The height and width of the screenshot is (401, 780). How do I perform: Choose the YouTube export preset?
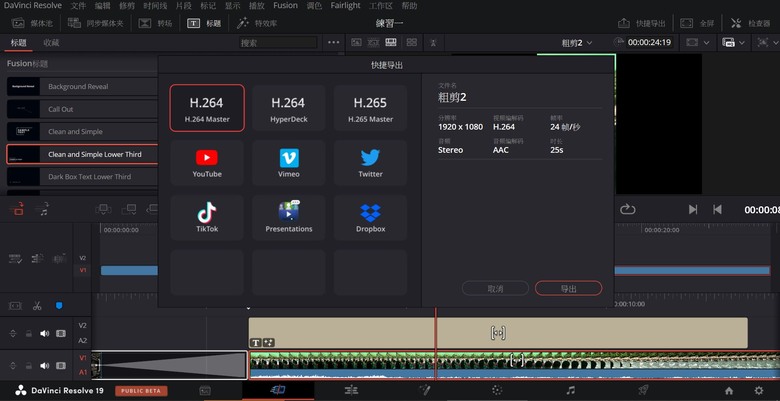[x=207, y=163]
